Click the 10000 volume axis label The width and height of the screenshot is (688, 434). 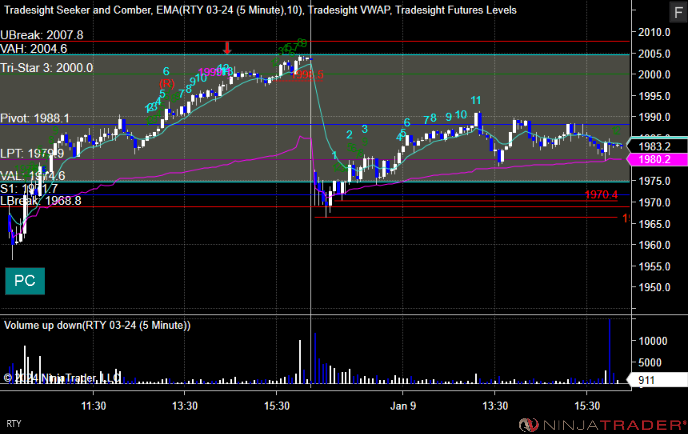pos(653,341)
